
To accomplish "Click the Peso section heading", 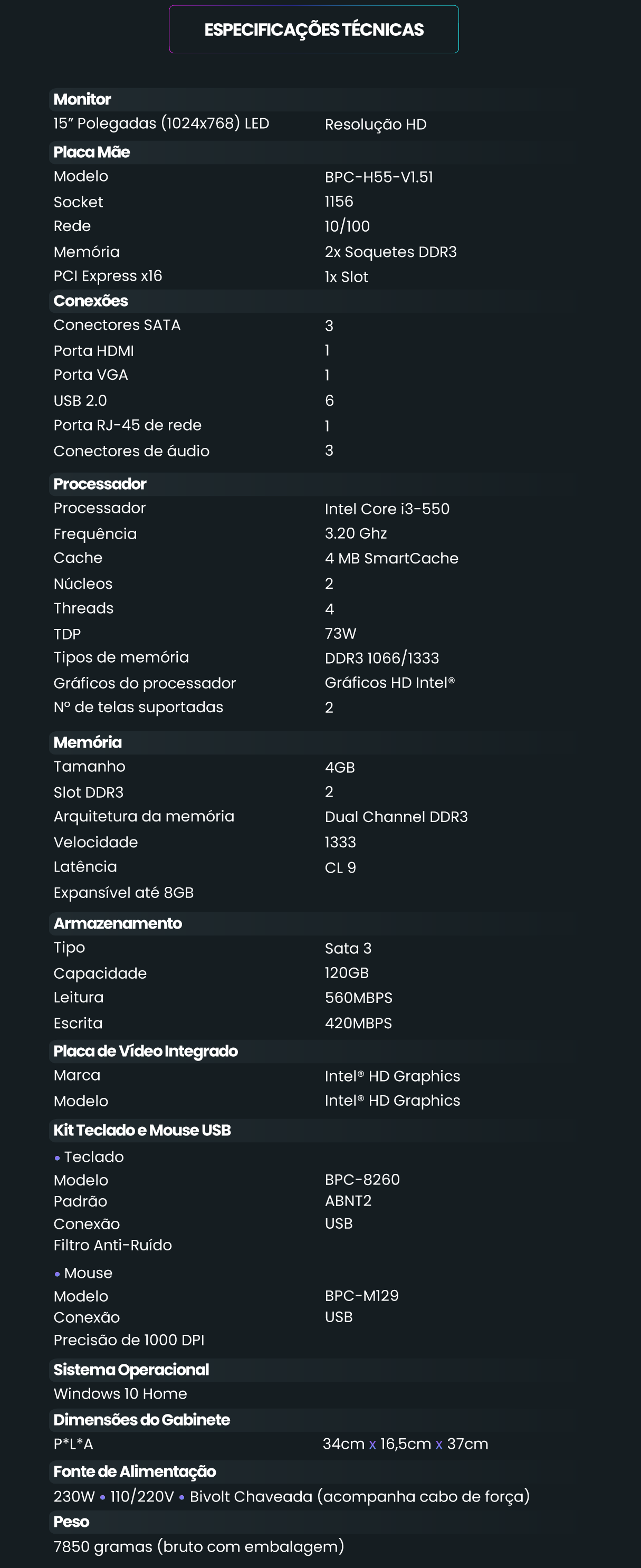I will click(x=71, y=1522).
